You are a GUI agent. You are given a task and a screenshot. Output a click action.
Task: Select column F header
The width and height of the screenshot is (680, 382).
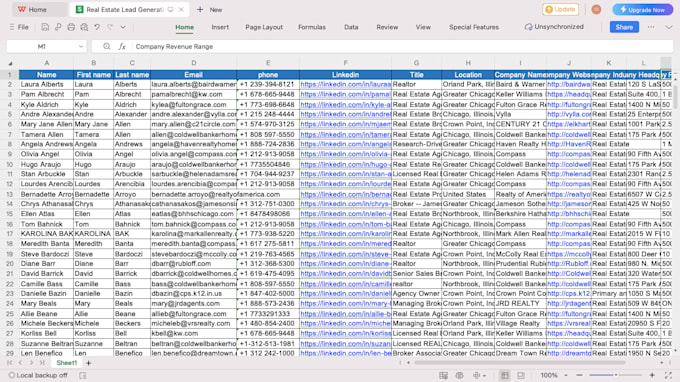click(x=345, y=63)
